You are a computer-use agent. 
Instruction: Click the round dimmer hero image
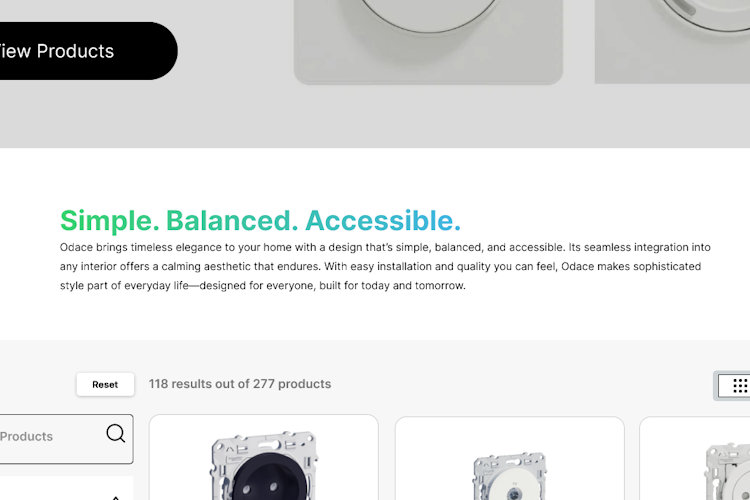[x=428, y=40]
